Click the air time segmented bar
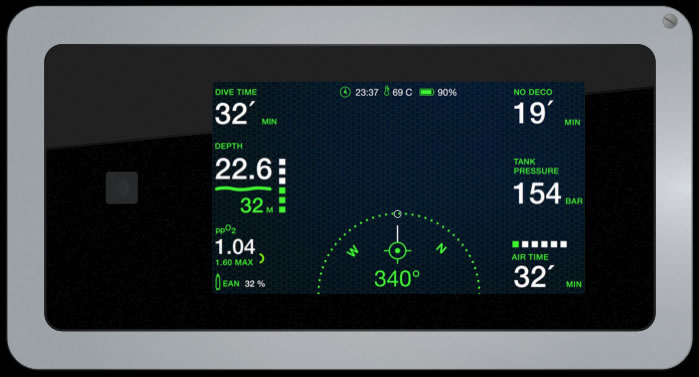Image resolution: width=699 pixels, height=377 pixels. (x=540, y=244)
